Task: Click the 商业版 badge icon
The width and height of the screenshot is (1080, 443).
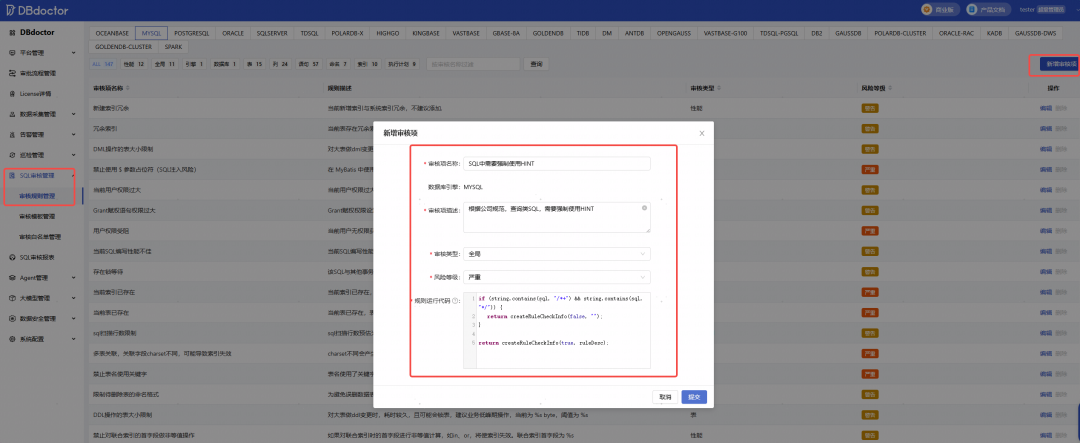Action: [x=927, y=10]
